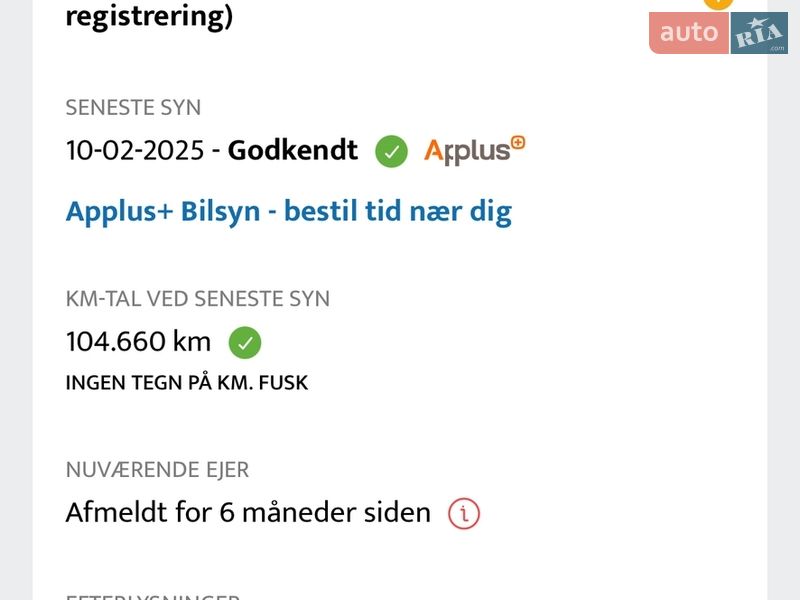Click the partially visible EFTERLYSNINGER label
This screenshot has height=600, width=800.
152,597
